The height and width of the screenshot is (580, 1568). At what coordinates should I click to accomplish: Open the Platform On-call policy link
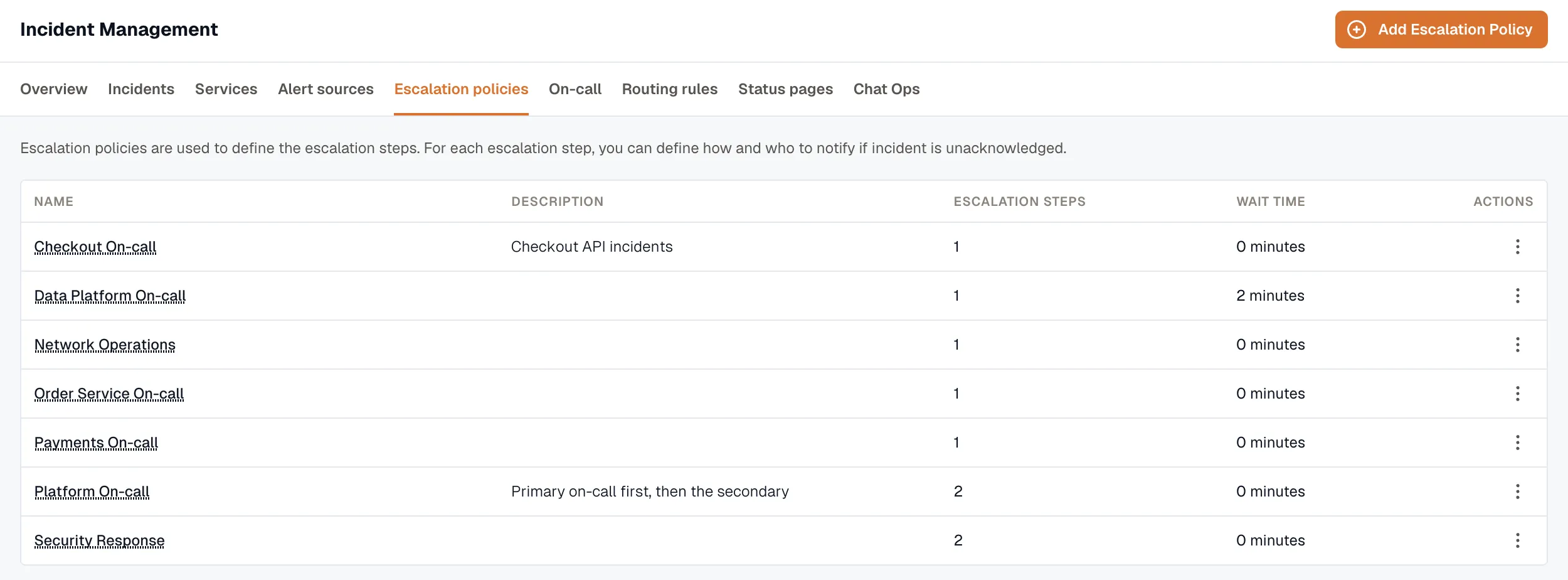coord(92,491)
